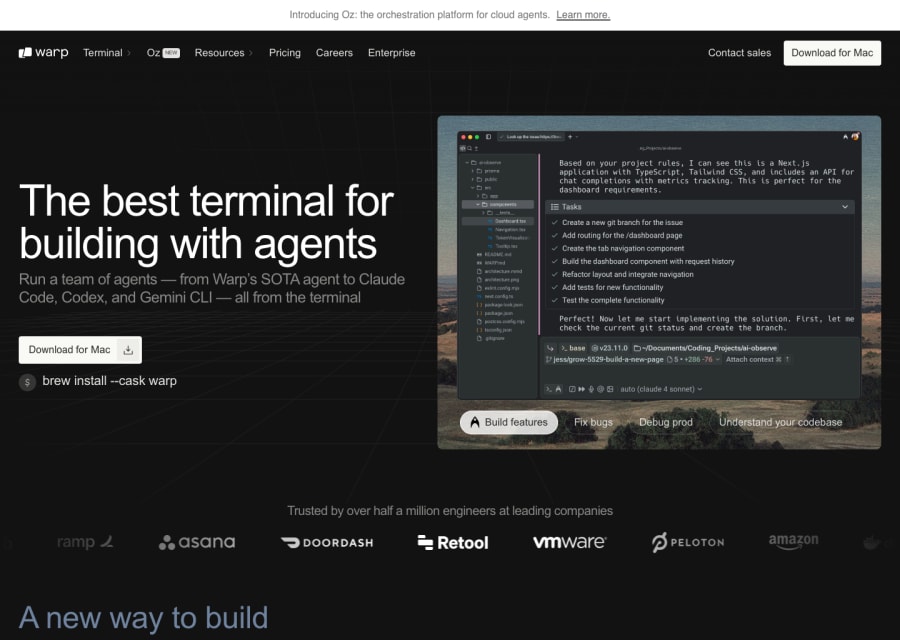This screenshot has height=640, width=900.
Task: Expand the public folder in file tree
Action: coord(472,179)
